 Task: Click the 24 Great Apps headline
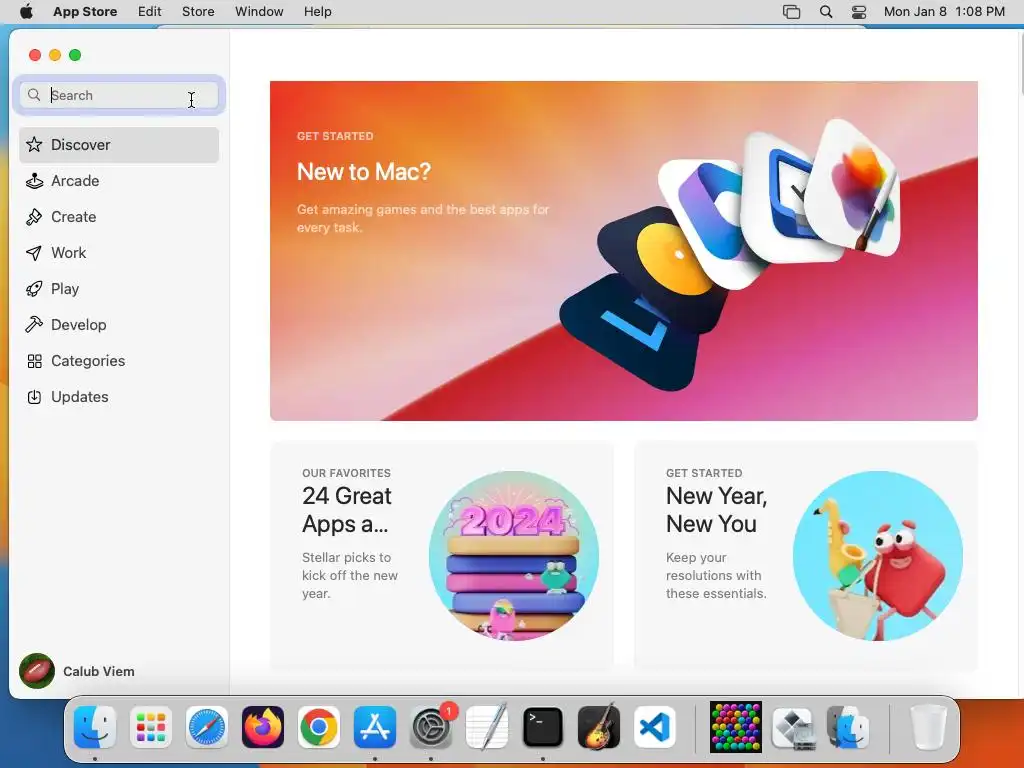pos(347,510)
